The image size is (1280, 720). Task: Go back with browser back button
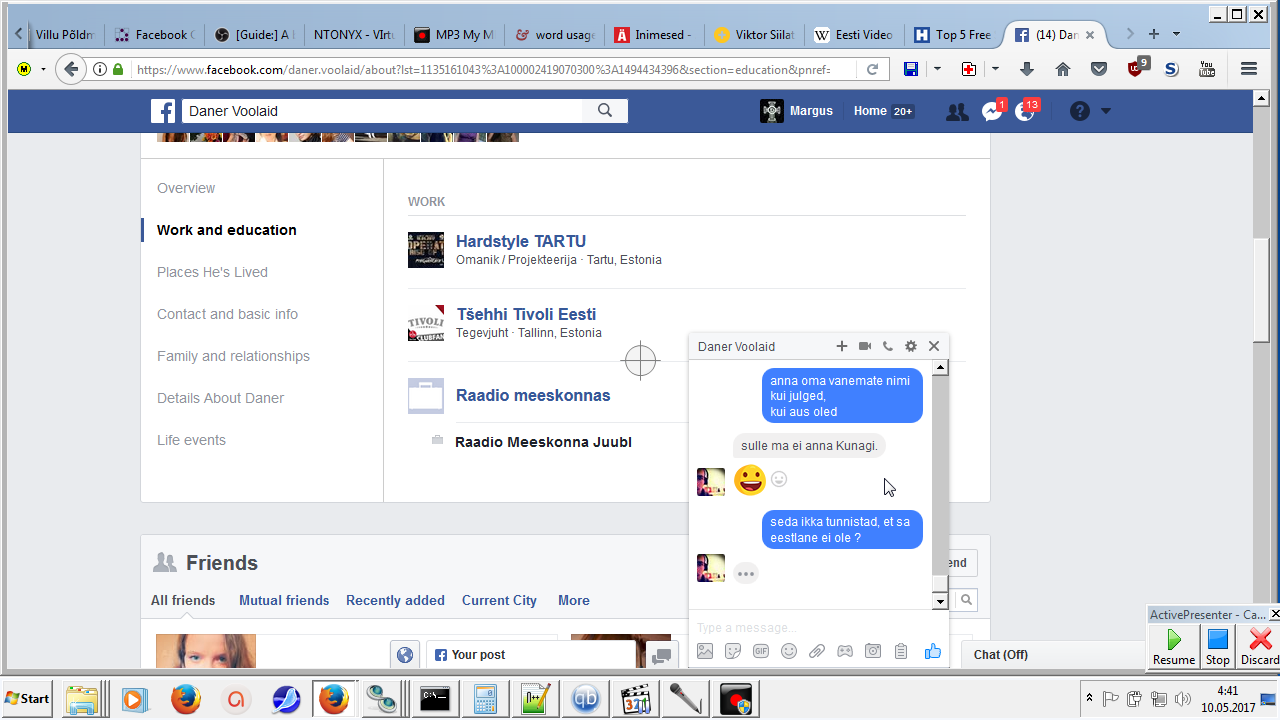[70, 69]
